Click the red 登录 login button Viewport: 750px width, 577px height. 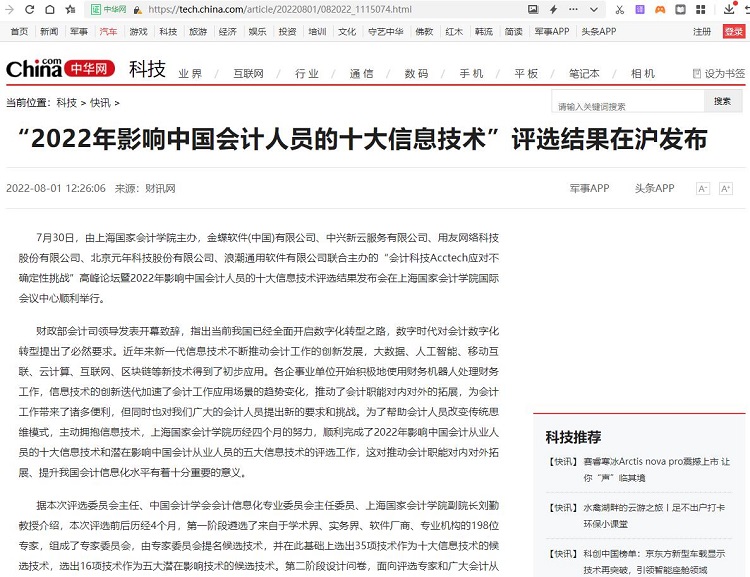(x=734, y=31)
